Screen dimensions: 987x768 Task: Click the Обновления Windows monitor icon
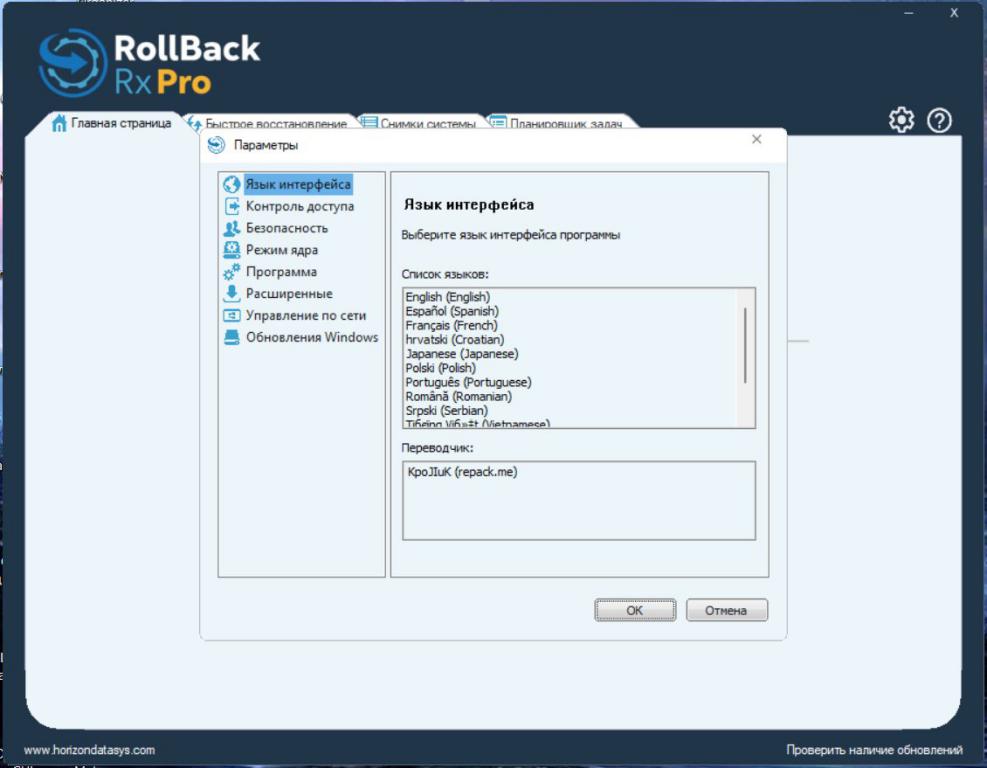coord(232,338)
